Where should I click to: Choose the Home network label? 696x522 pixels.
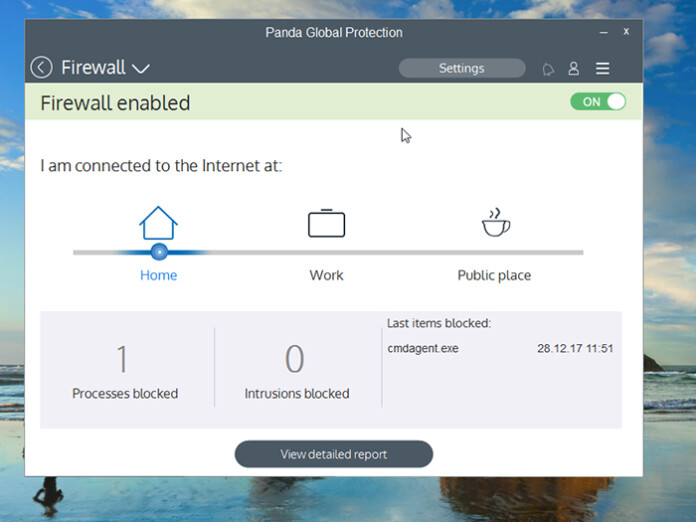[x=158, y=275]
